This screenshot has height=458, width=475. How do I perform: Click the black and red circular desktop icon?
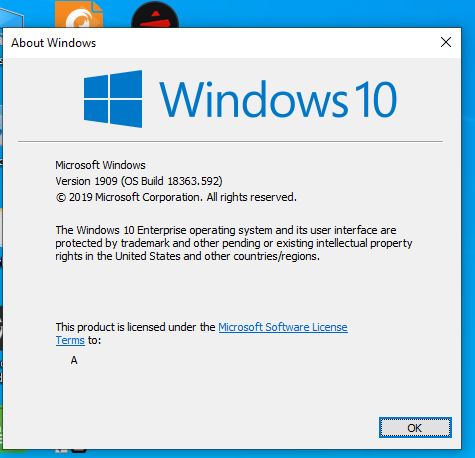tap(155, 15)
